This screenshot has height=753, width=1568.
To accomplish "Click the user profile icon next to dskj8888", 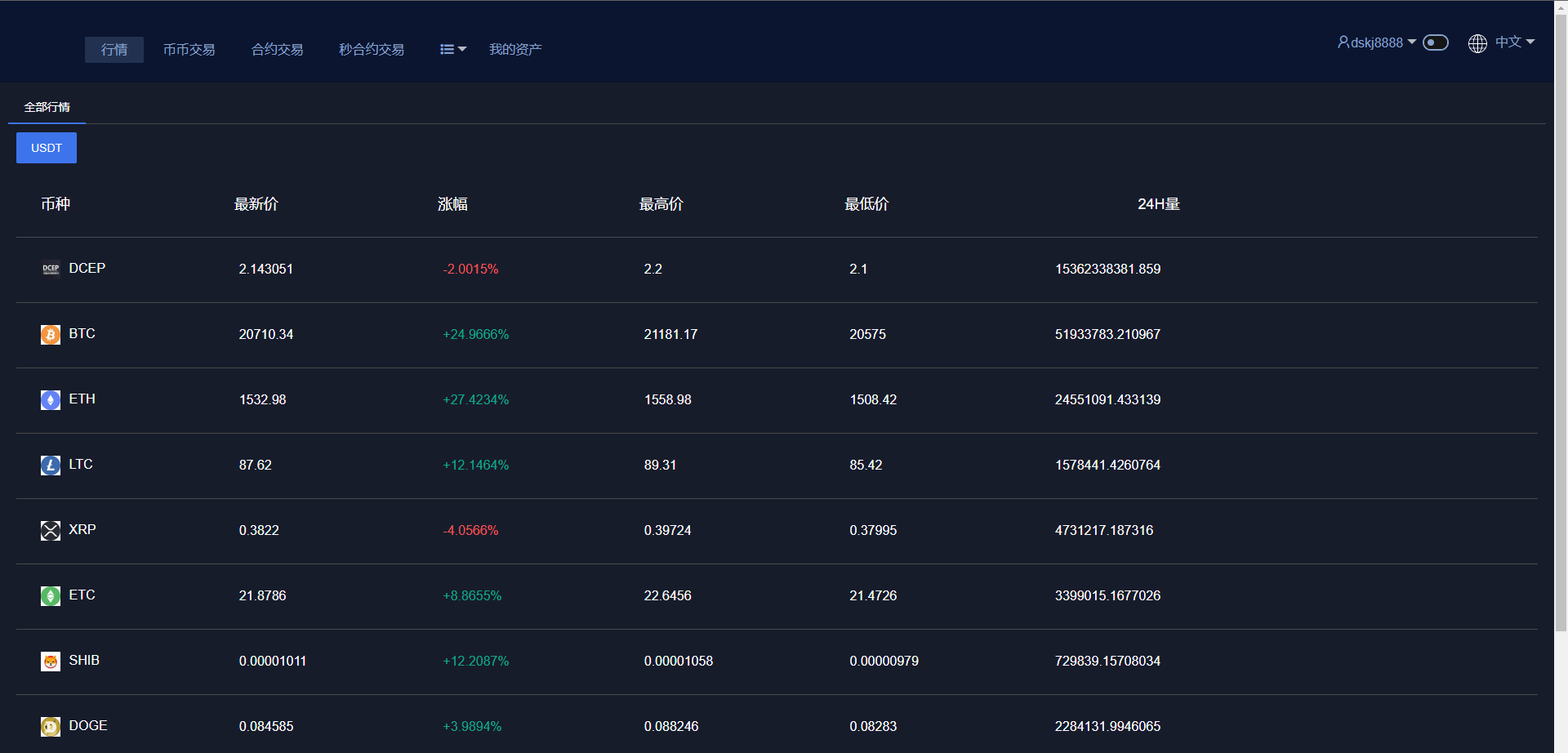I will click(x=1343, y=42).
